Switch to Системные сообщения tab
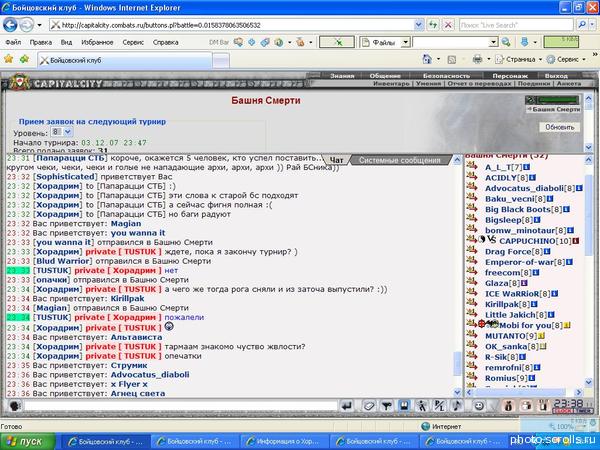The width and height of the screenshot is (600, 450). pos(398,160)
